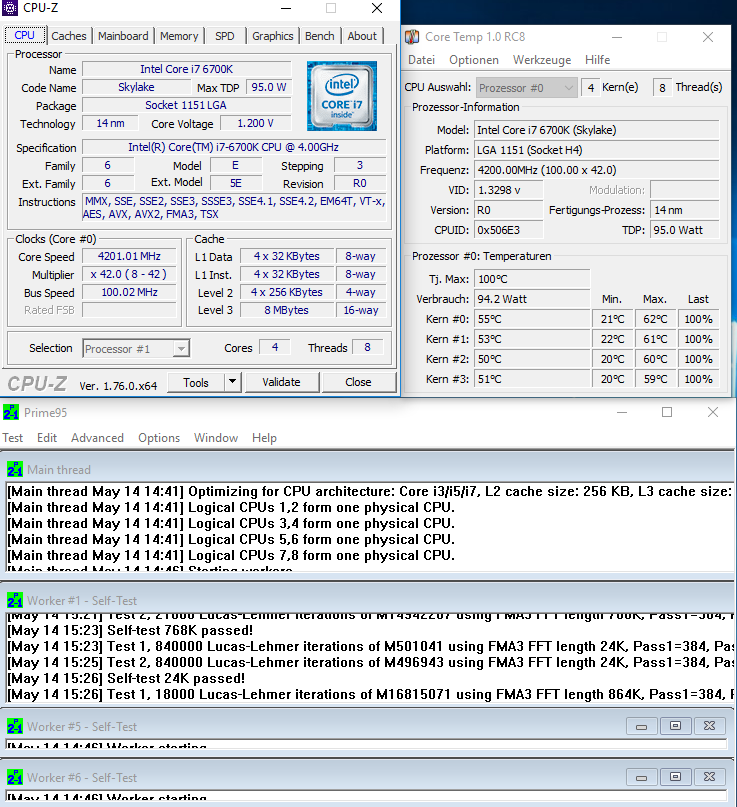Close the Worker #6 sub-window
The image size is (737, 807).
(709, 777)
